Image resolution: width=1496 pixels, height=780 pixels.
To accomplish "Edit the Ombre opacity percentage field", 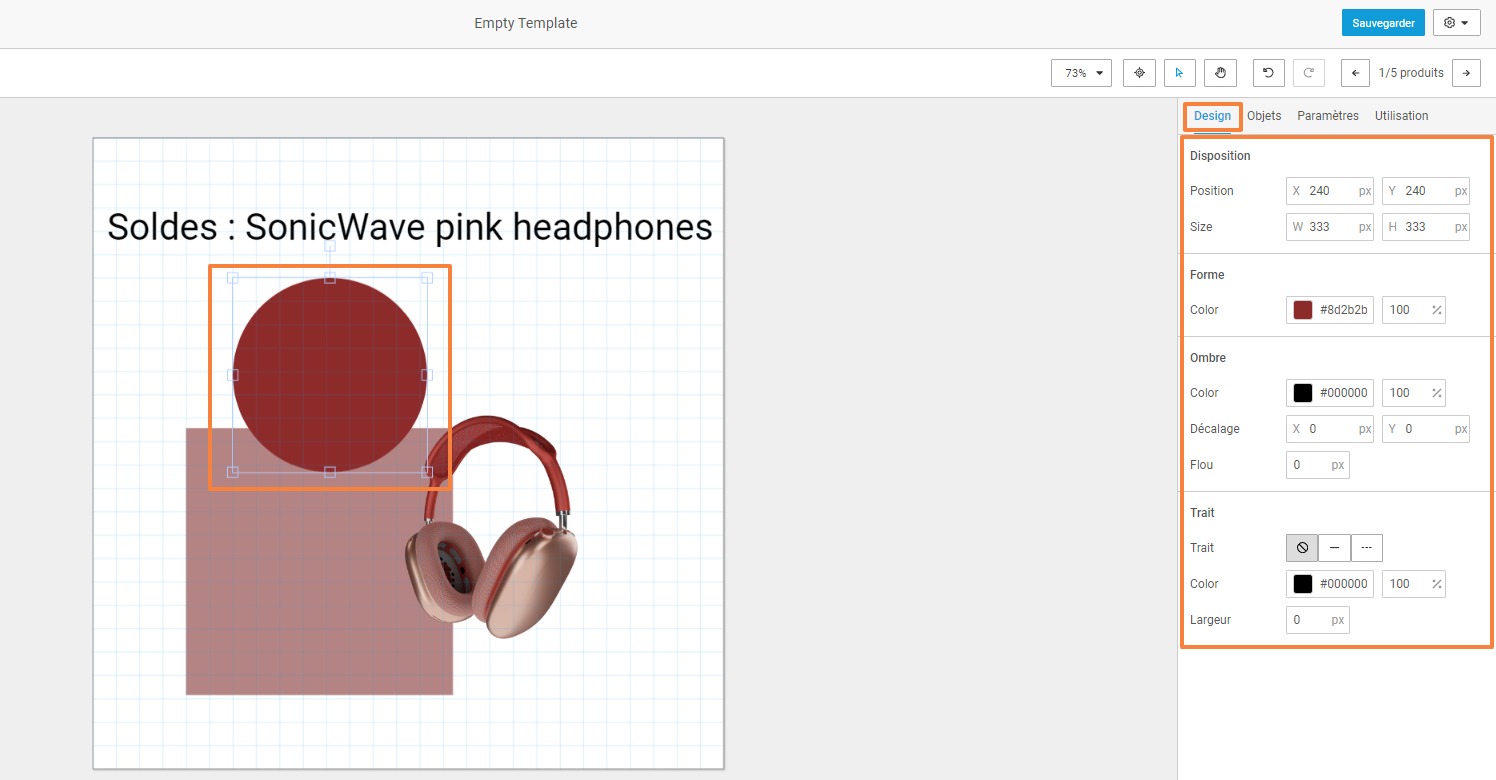I will [1414, 393].
